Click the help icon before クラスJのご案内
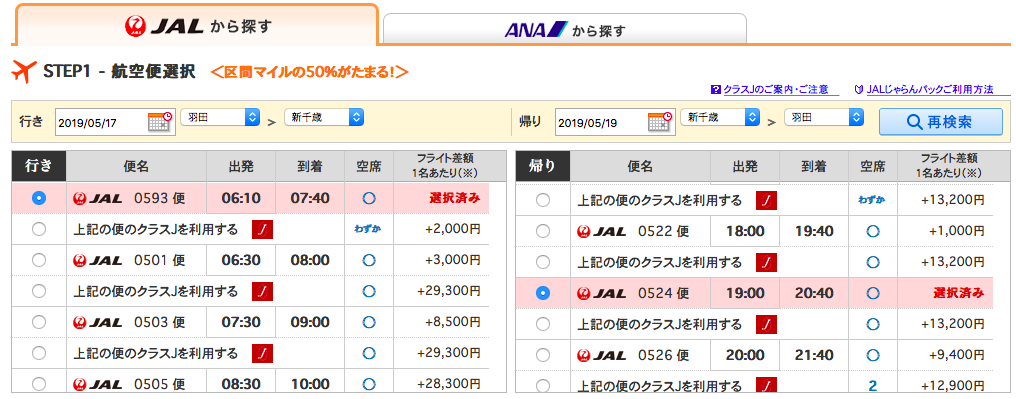 [715, 89]
